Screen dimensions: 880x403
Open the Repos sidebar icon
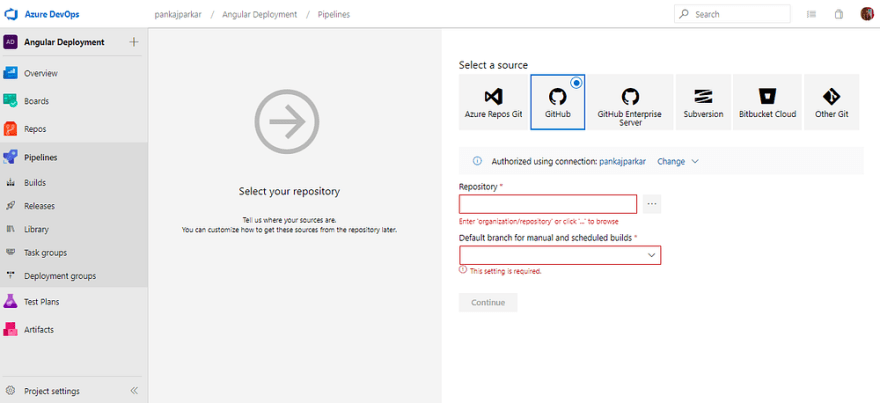10,129
